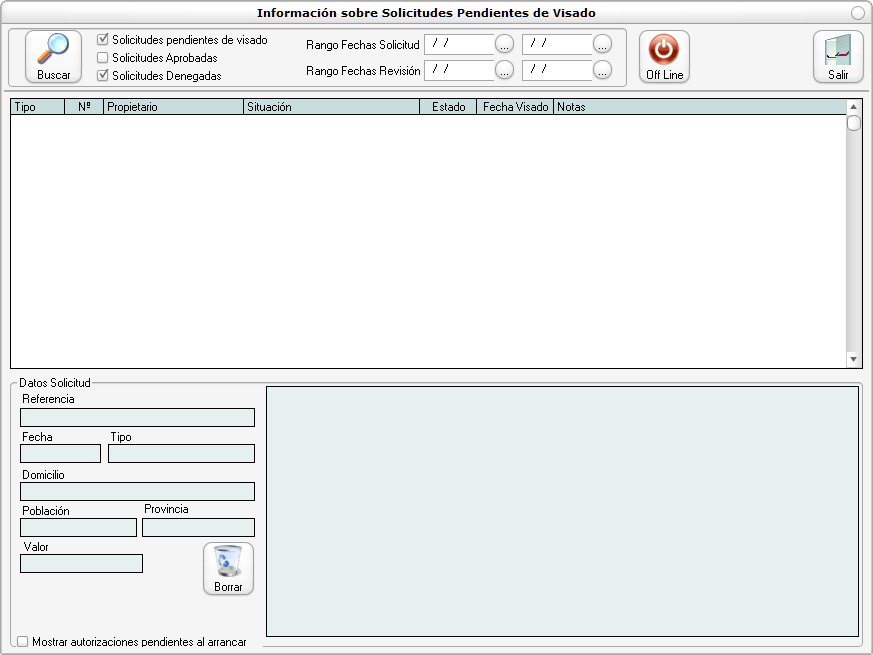Click the Buscar magnifying glass icon
Image resolution: width=873 pixels, height=655 pixels.
tap(53, 50)
